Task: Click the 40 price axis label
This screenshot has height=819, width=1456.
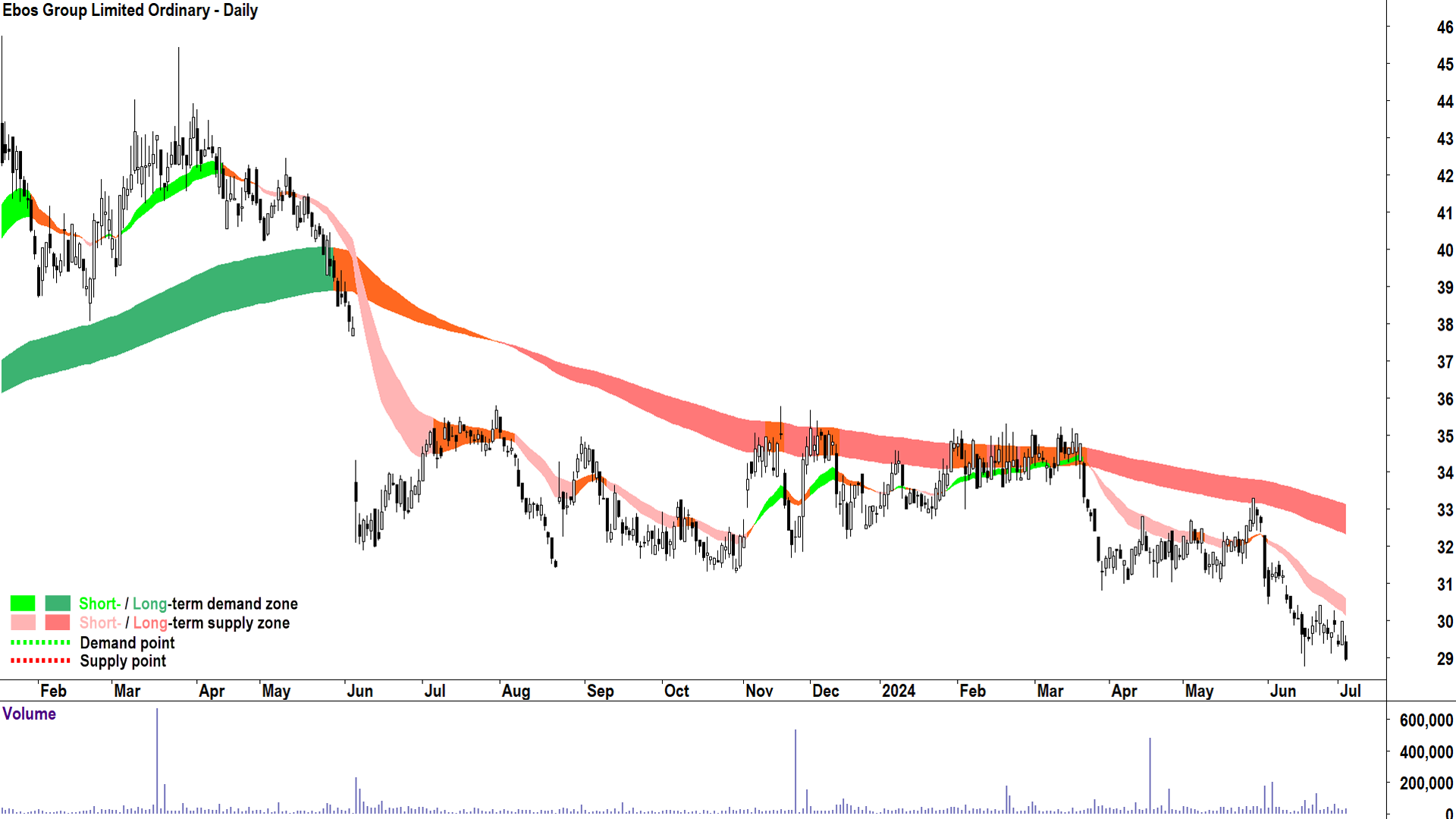Action: pos(1445,250)
